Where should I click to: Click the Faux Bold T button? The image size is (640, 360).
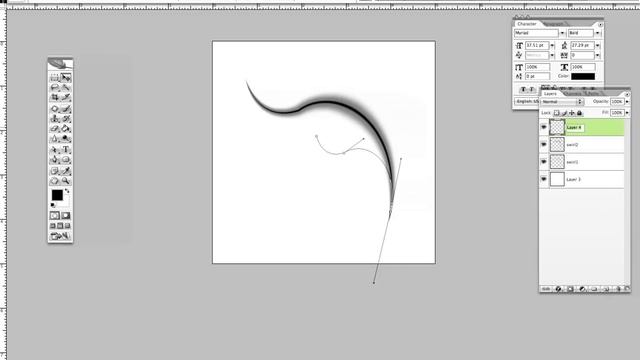tap(523, 89)
